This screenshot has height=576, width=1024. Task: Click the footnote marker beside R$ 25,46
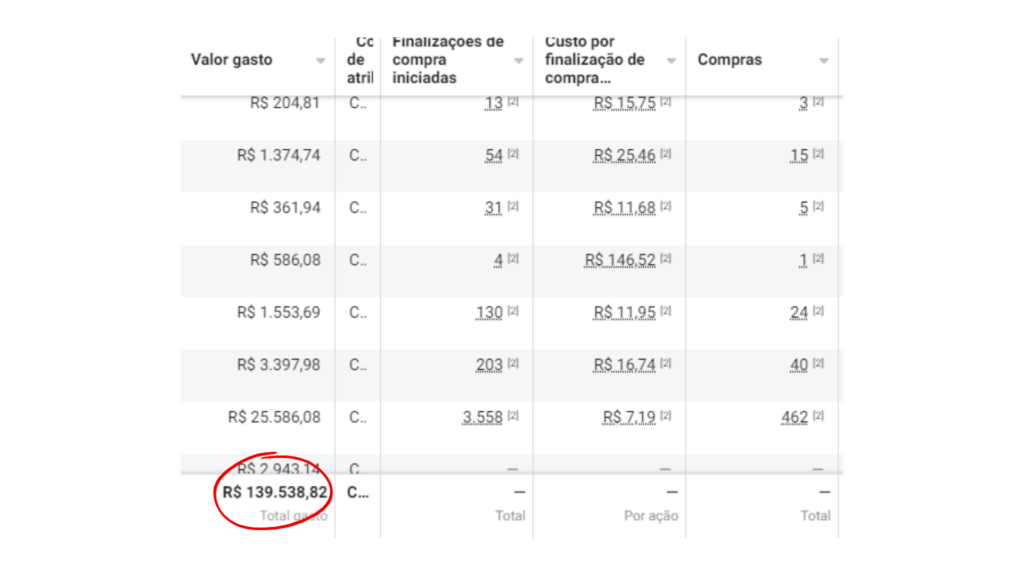[x=665, y=153]
